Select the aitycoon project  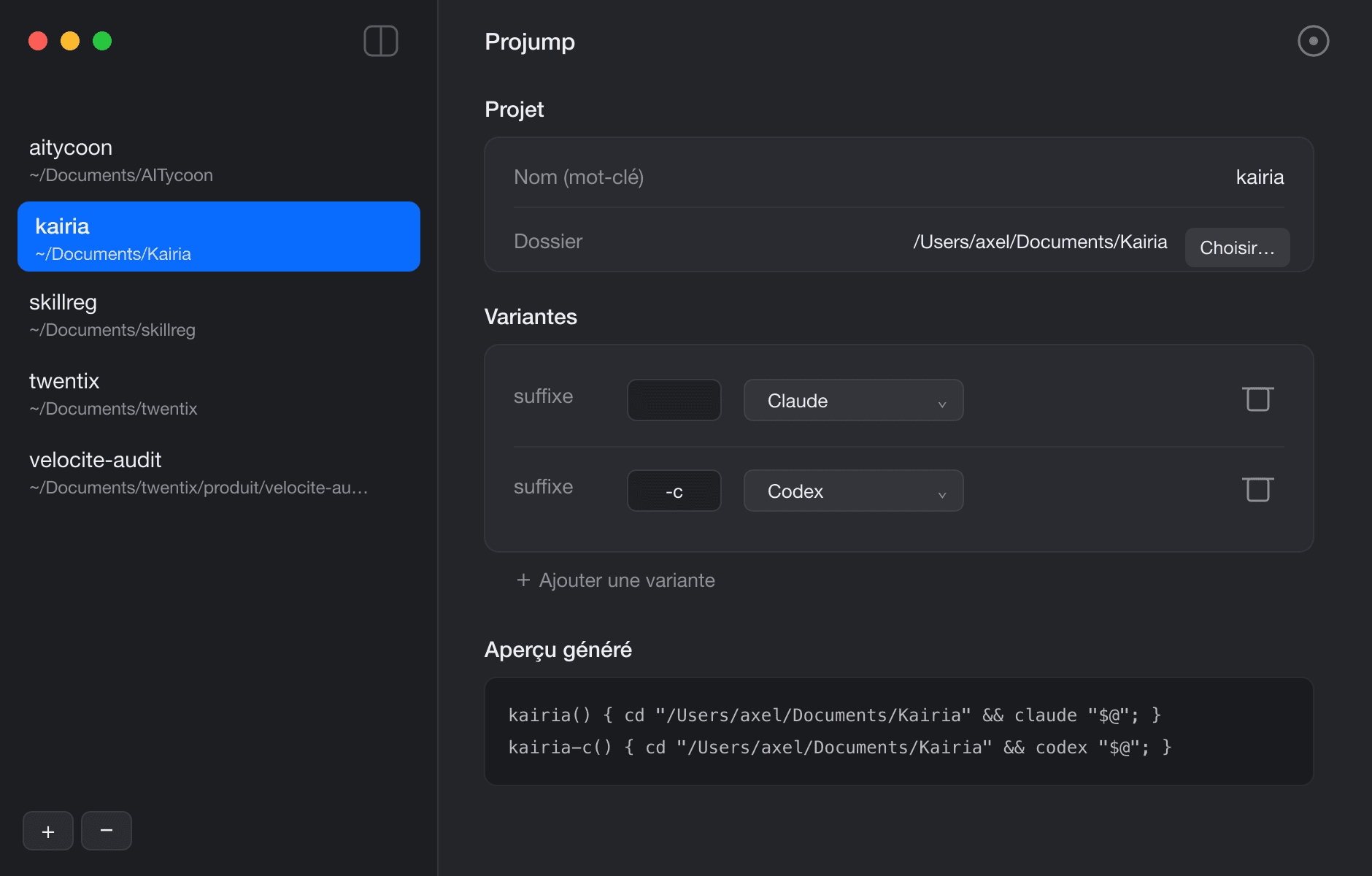pos(219,161)
